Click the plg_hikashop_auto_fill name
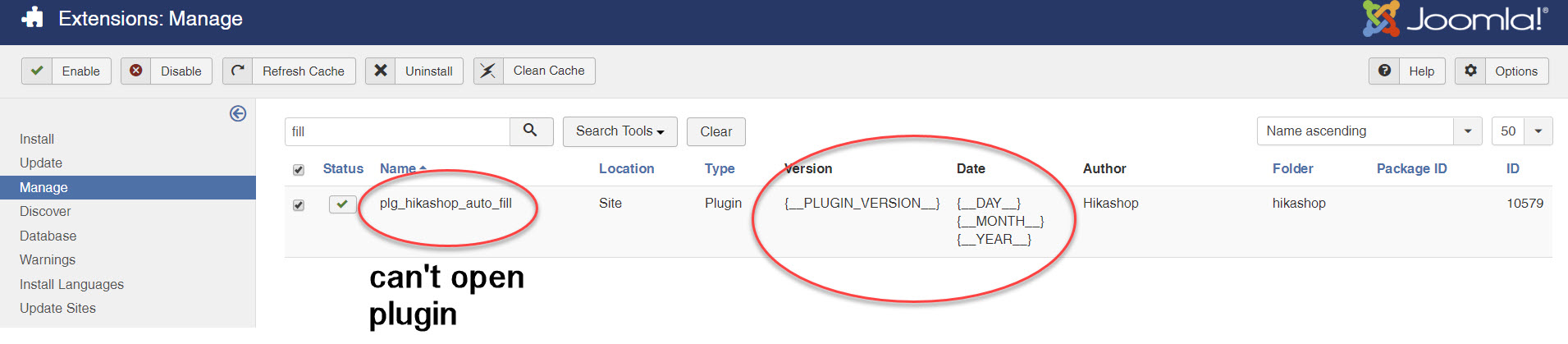Viewport: 1568px width, 344px height. [x=446, y=204]
